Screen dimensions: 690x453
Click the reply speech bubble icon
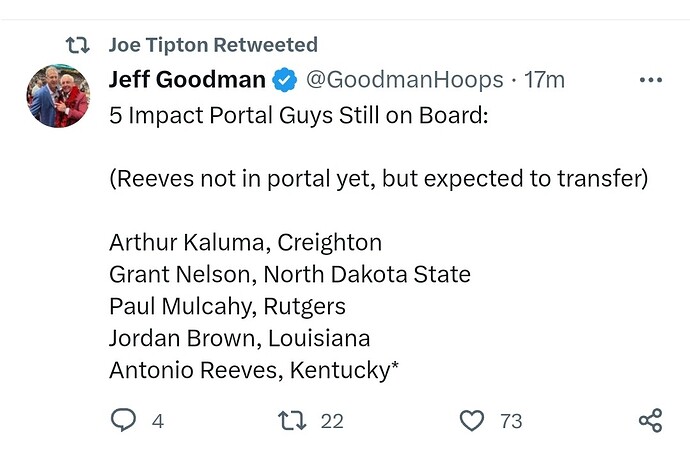(x=123, y=421)
